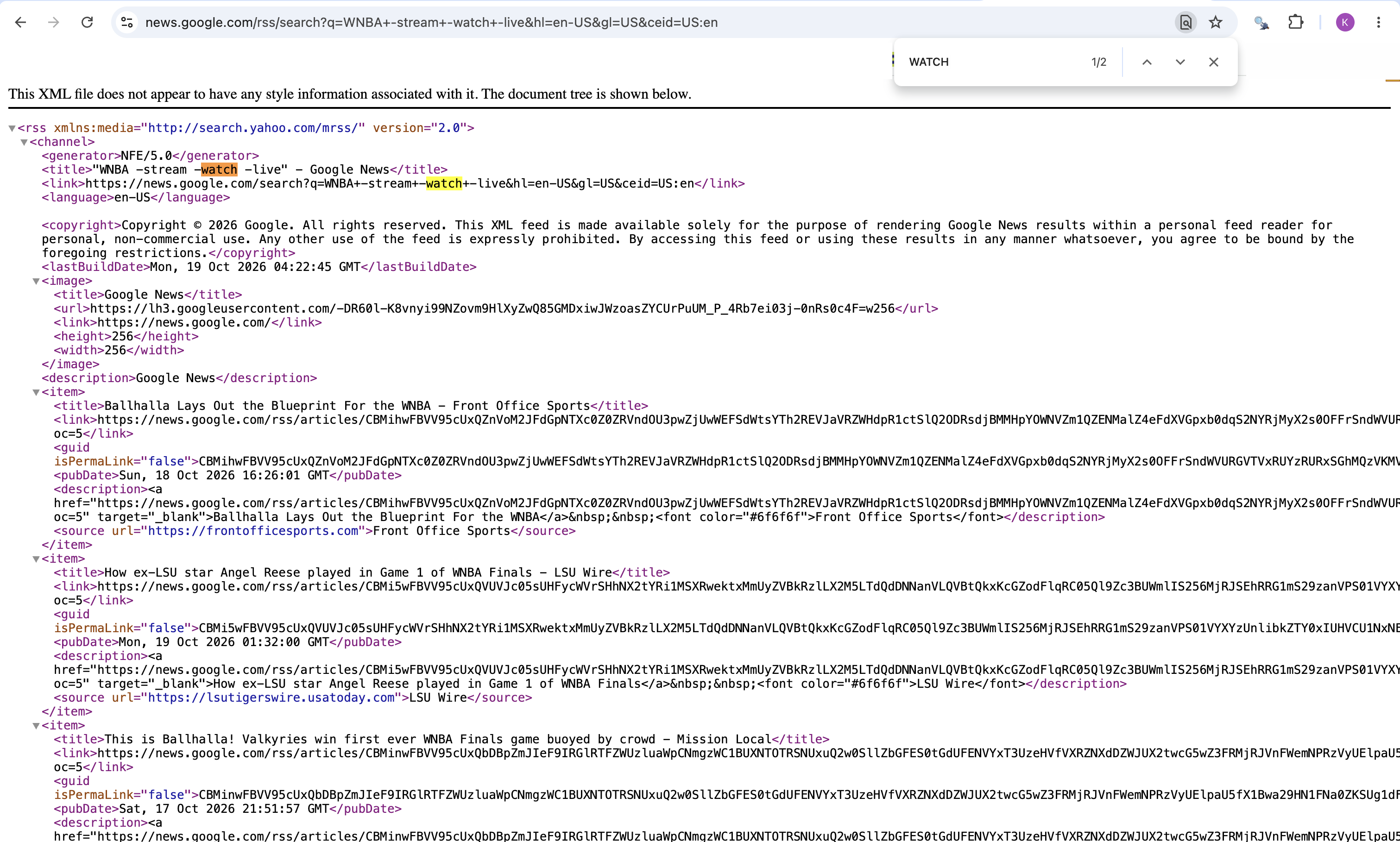1400x842 pixels.
Task: Click the highlighted orange 'watch' match in title
Action: tap(219, 170)
